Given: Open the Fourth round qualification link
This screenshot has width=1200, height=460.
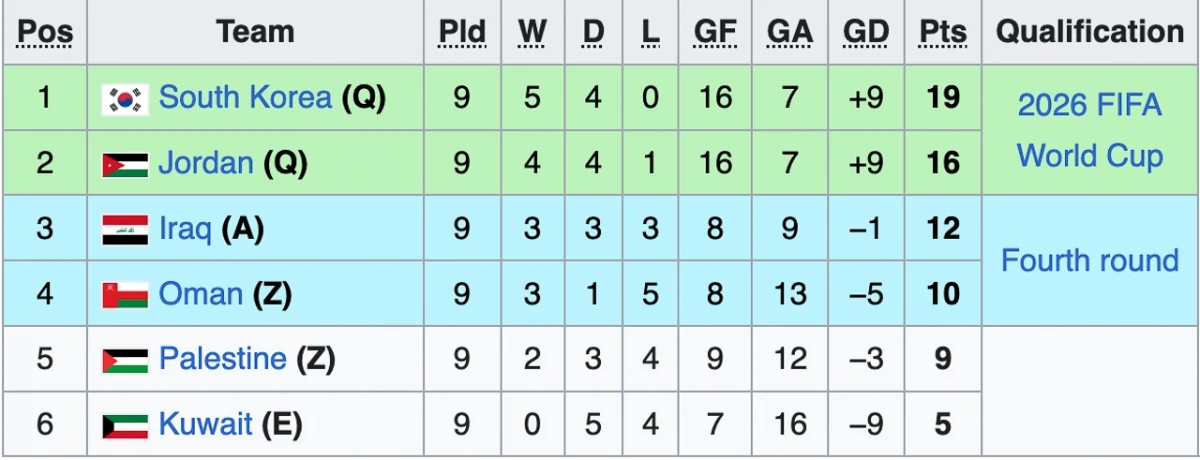Looking at the screenshot, I should pos(1090,261).
